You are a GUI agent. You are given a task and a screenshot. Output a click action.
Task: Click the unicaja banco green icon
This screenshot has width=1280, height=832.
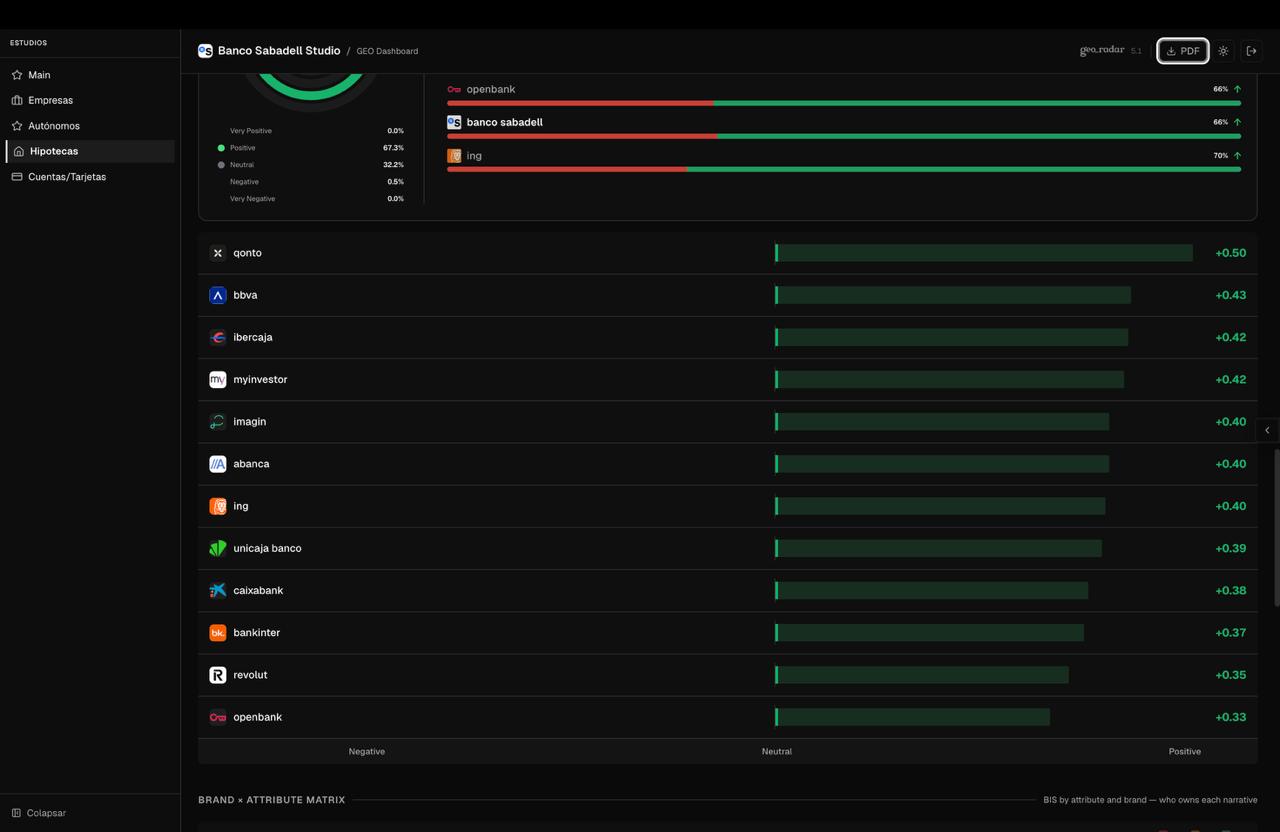217,548
